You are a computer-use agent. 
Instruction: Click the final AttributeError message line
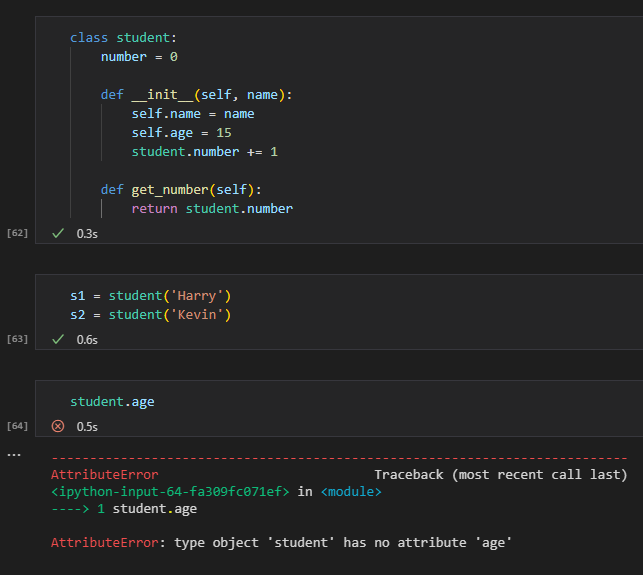click(281, 543)
